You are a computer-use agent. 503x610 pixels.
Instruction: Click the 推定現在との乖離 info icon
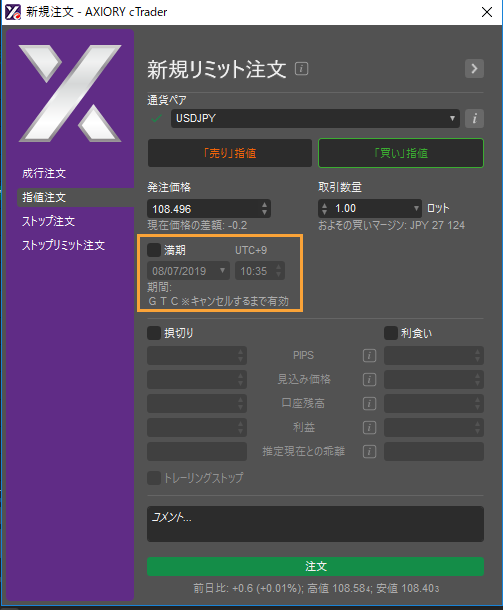369,452
